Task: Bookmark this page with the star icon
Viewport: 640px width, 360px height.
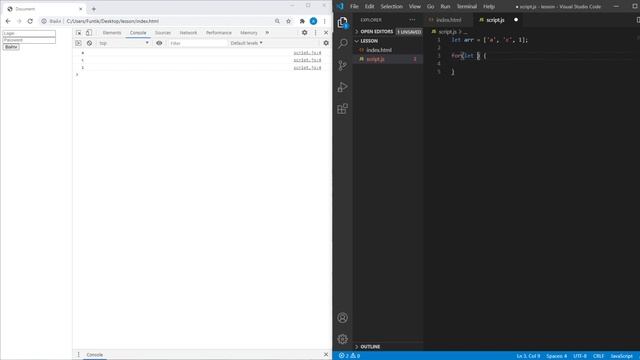Action: point(289,21)
